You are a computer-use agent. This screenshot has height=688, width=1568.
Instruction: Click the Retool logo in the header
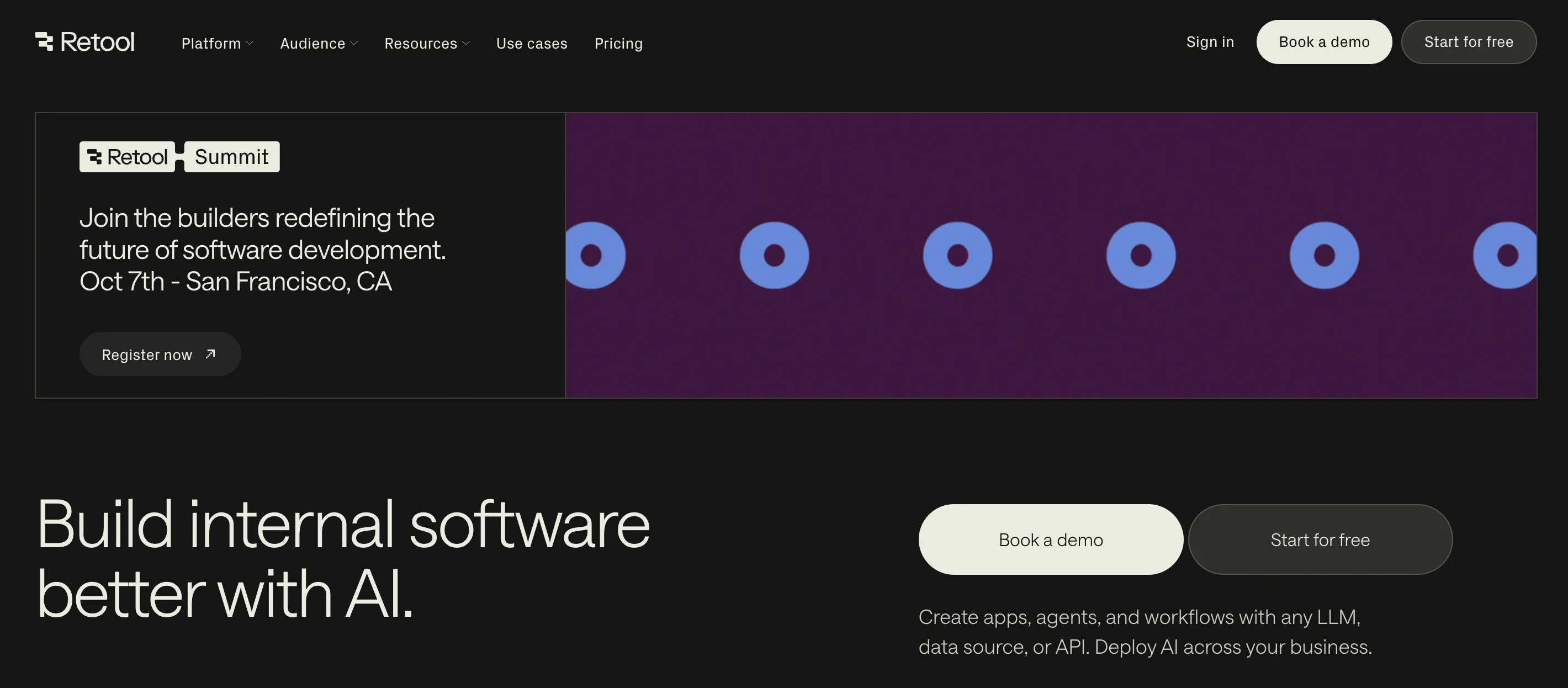pyautogui.click(x=84, y=42)
